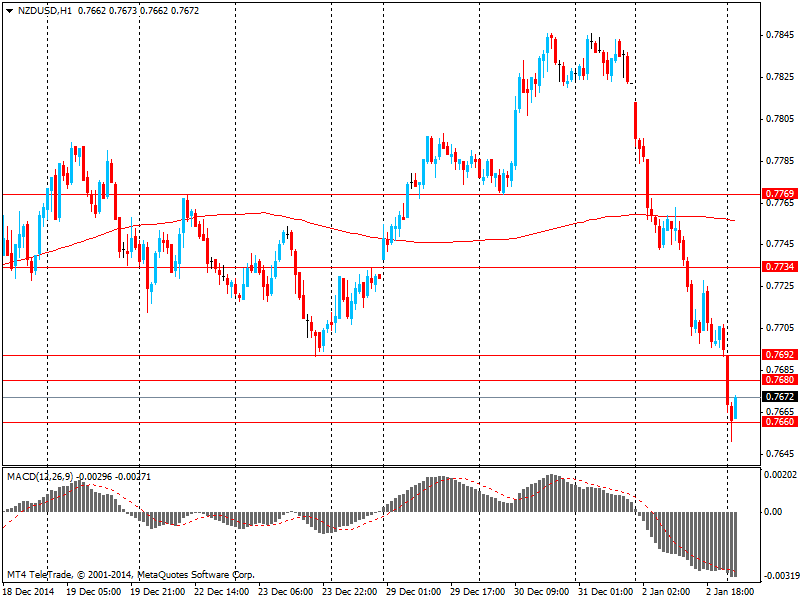Viewport: 800px width, 600px height.
Task: Click the 0.7645 value on price scale
Action: tap(779, 454)
